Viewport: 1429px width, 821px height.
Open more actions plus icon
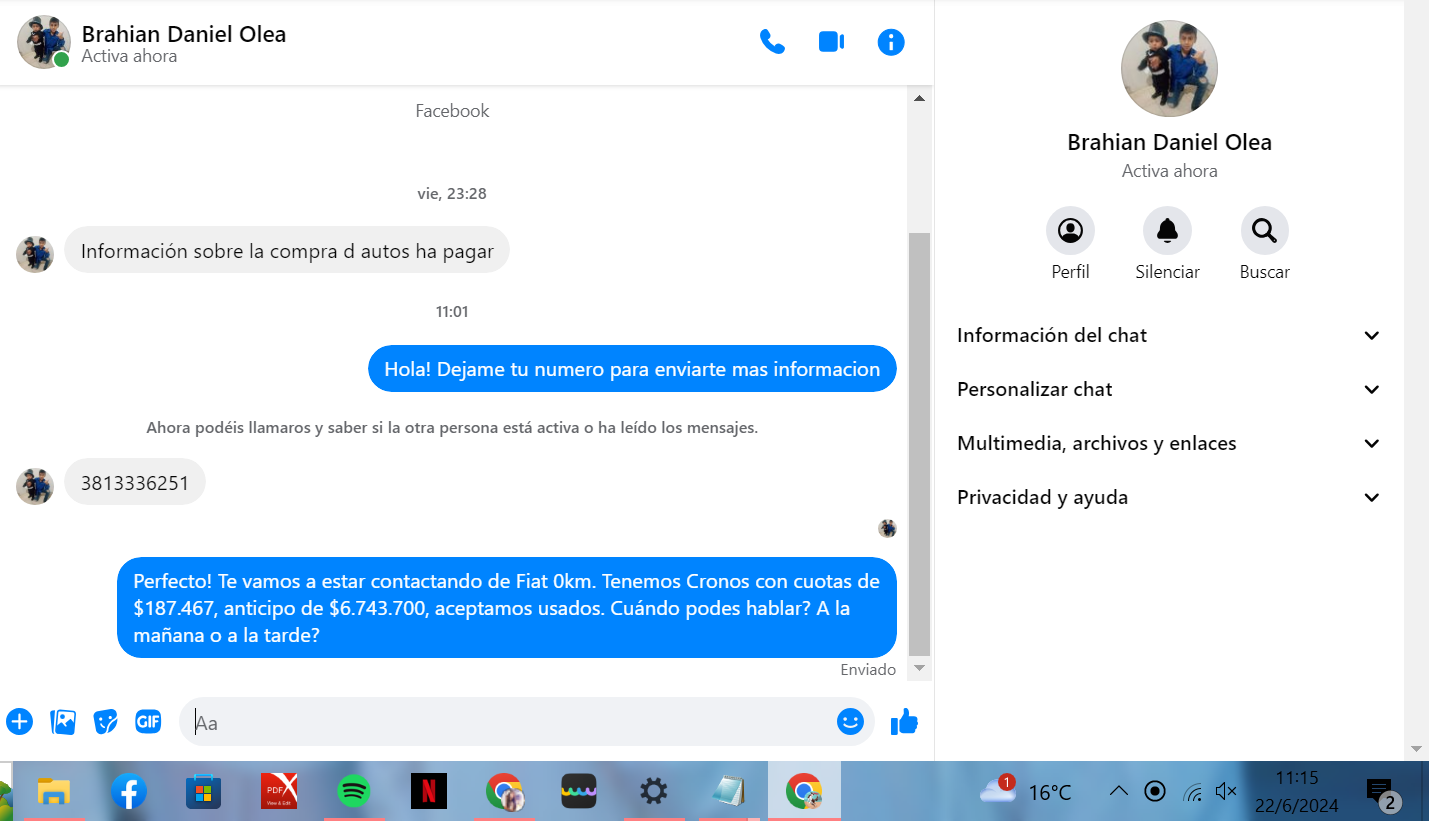click(x=20, y=721)
